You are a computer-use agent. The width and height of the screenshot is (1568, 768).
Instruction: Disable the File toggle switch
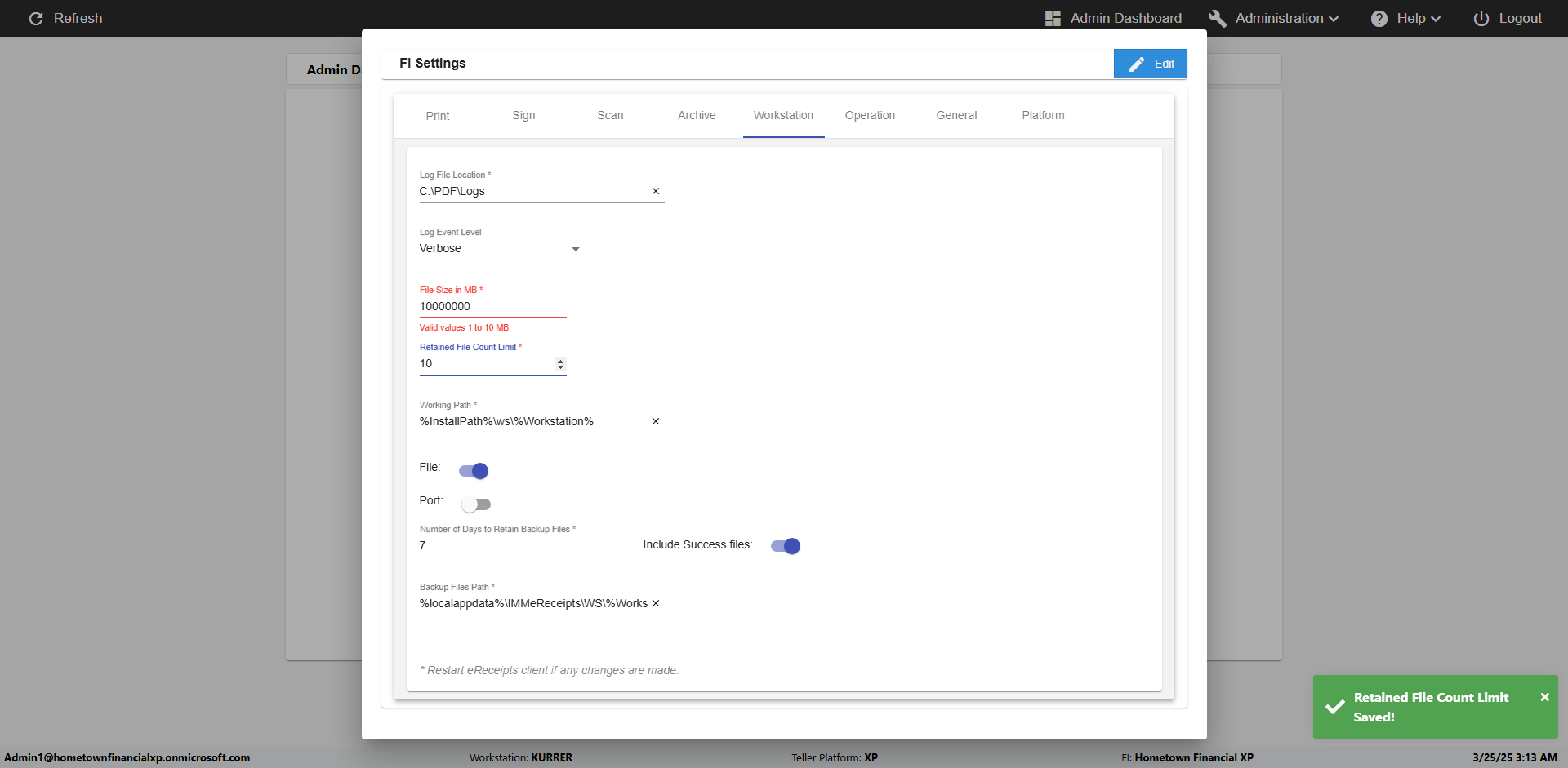pyautogui.click(x=474, y=471)
